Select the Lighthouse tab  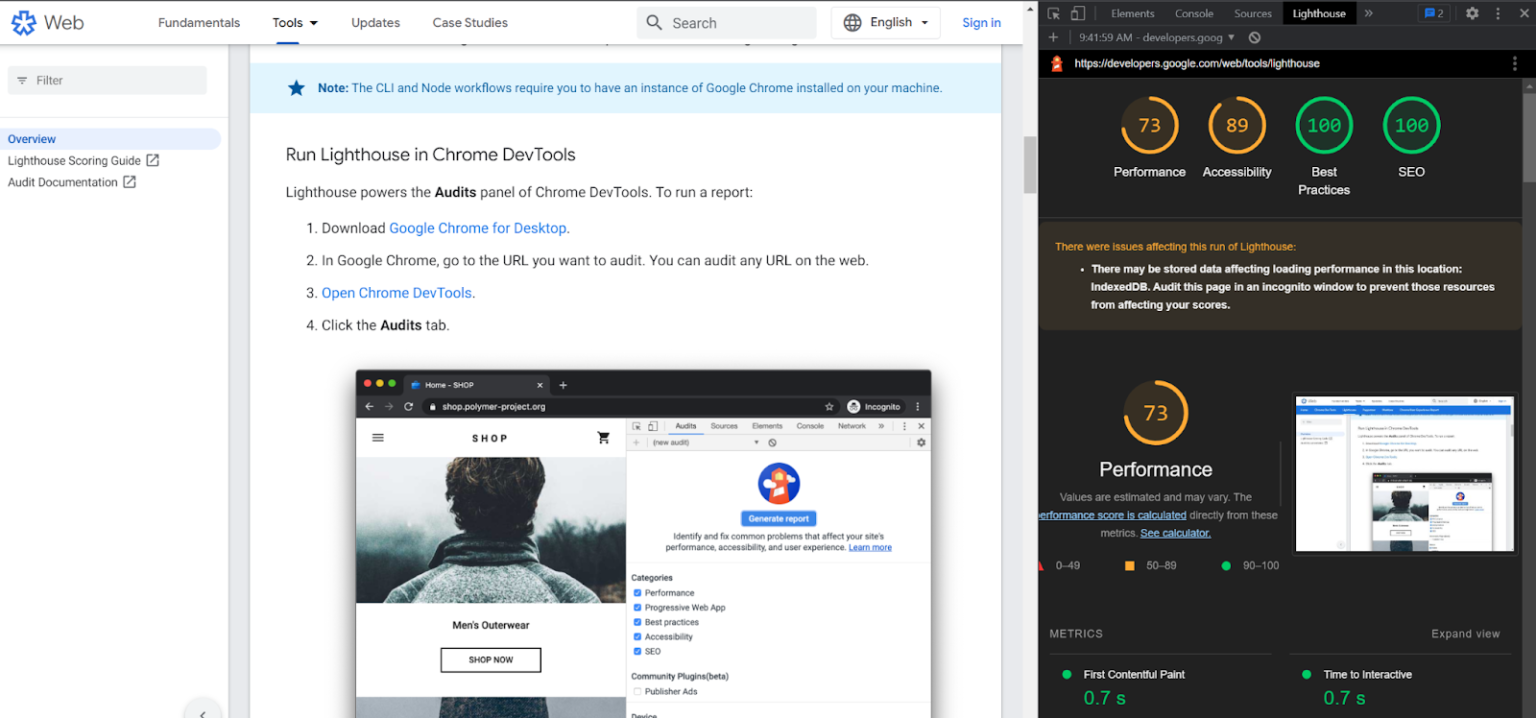pyautogui.click(x=1319, y=13)
